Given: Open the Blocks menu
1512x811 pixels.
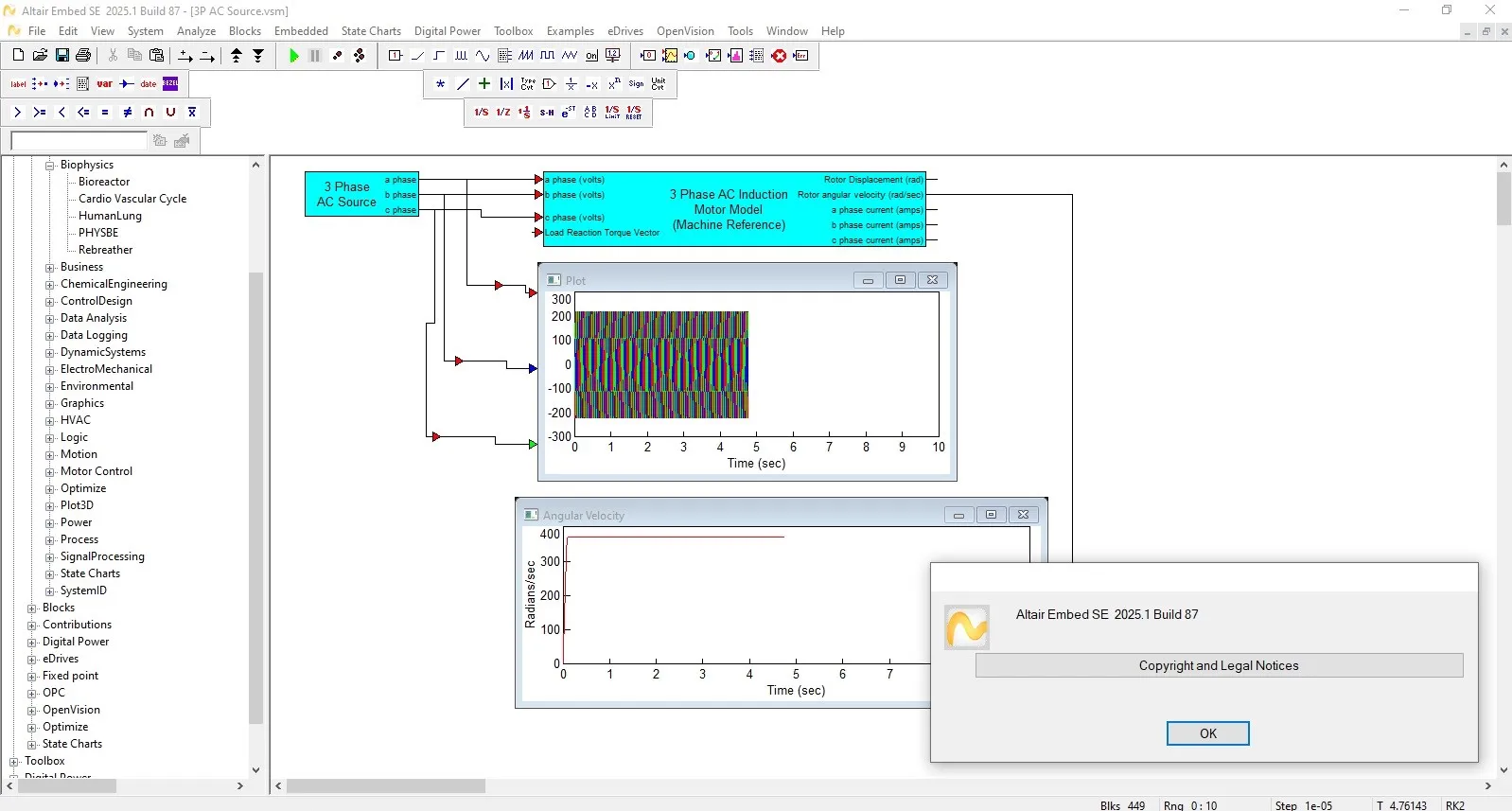Looking at the screenshot, I should coord(245,31).
